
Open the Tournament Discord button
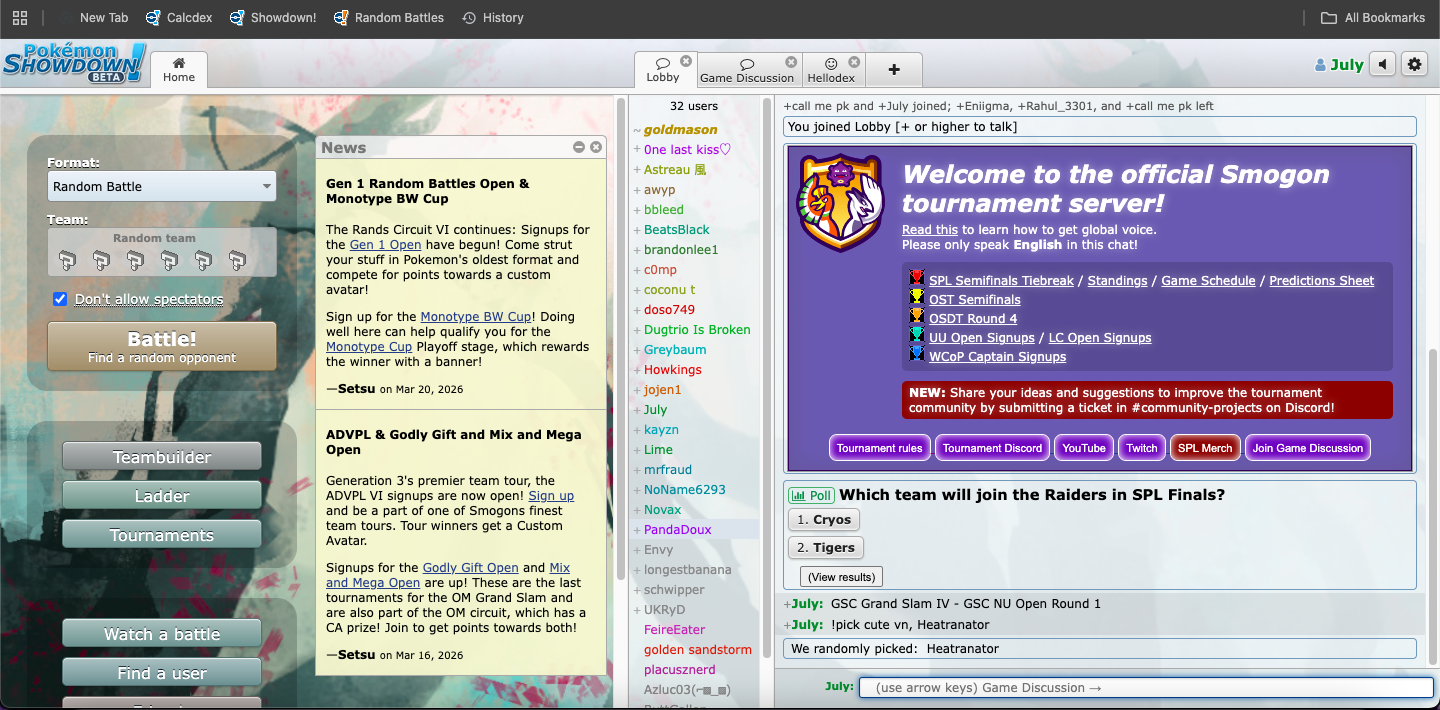tap(992, 448)
